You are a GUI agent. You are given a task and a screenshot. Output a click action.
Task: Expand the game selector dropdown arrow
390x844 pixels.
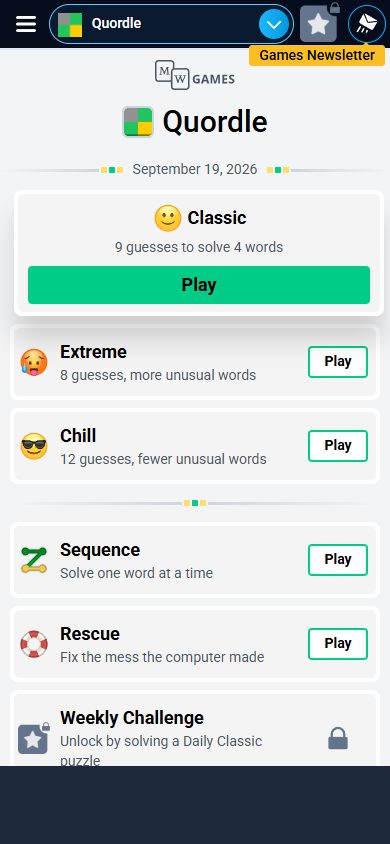[x=274, y=24]
